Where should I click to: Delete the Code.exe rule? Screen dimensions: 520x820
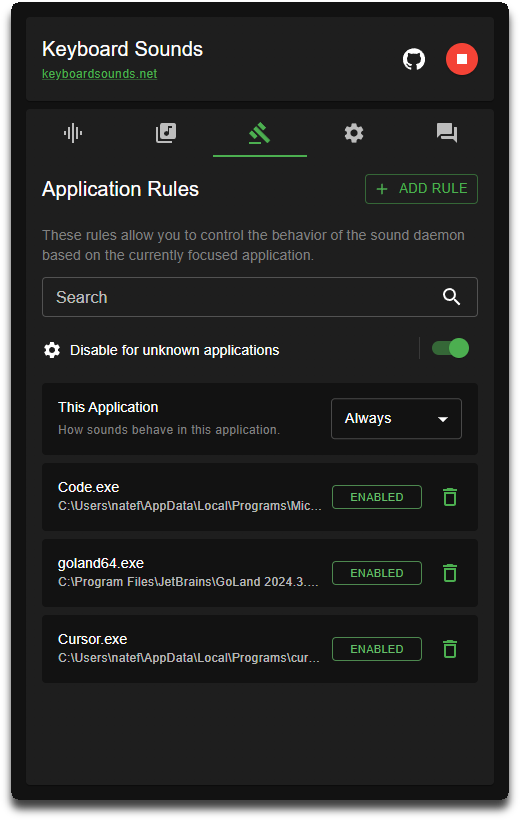(x=450, y=497)
